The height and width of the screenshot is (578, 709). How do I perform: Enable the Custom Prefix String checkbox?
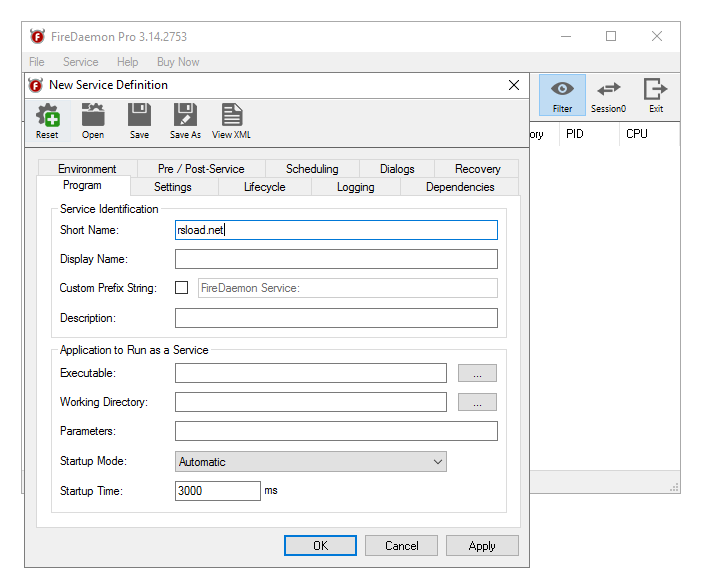(x=181, y=288)
